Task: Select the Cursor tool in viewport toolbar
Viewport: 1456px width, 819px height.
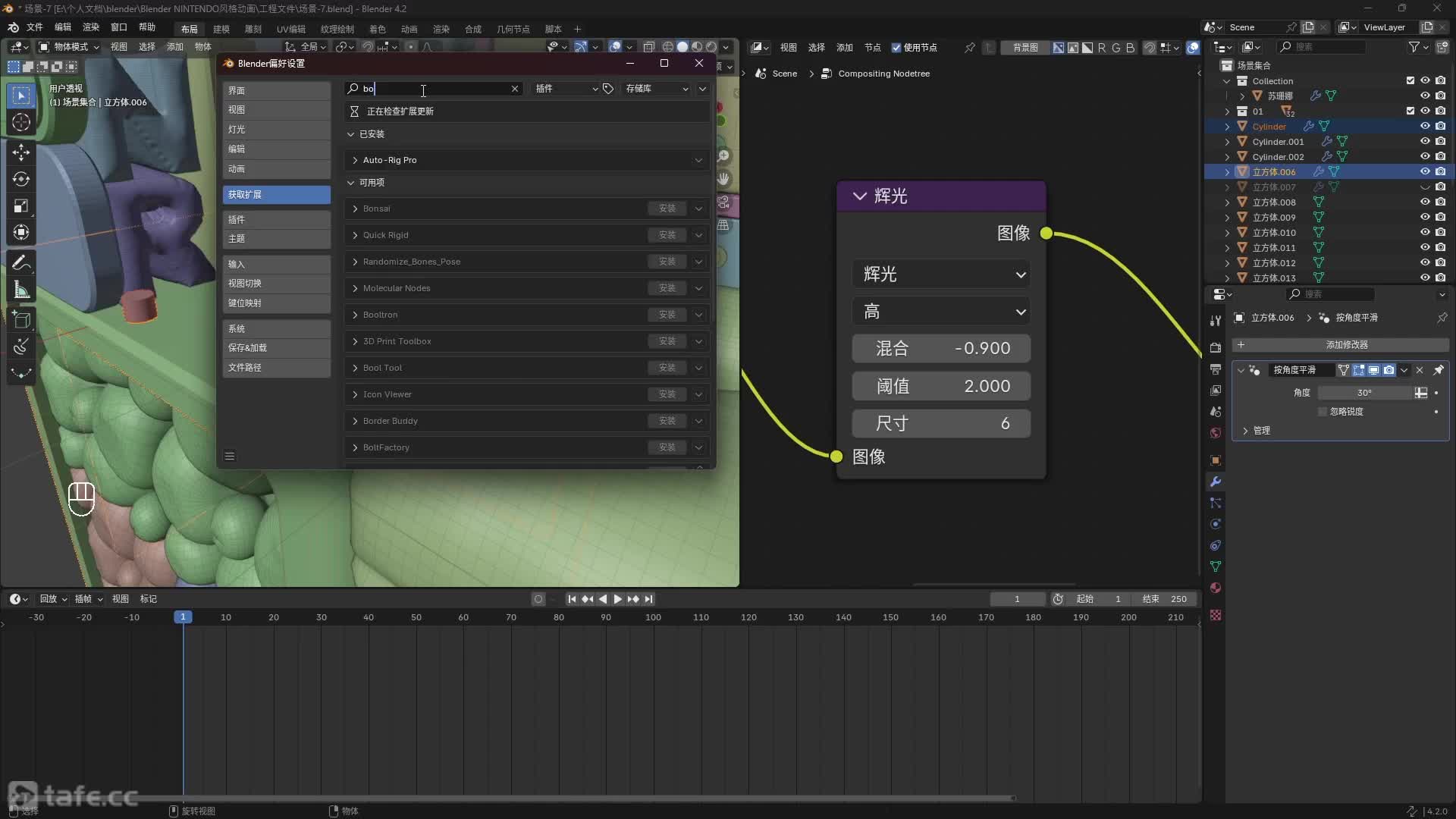Action: click(21, 122)
